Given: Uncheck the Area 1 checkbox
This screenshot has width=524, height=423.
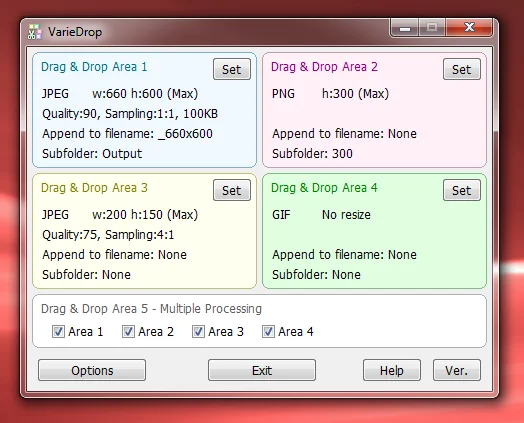Looking at the screenshot, I should pos(58,332).
